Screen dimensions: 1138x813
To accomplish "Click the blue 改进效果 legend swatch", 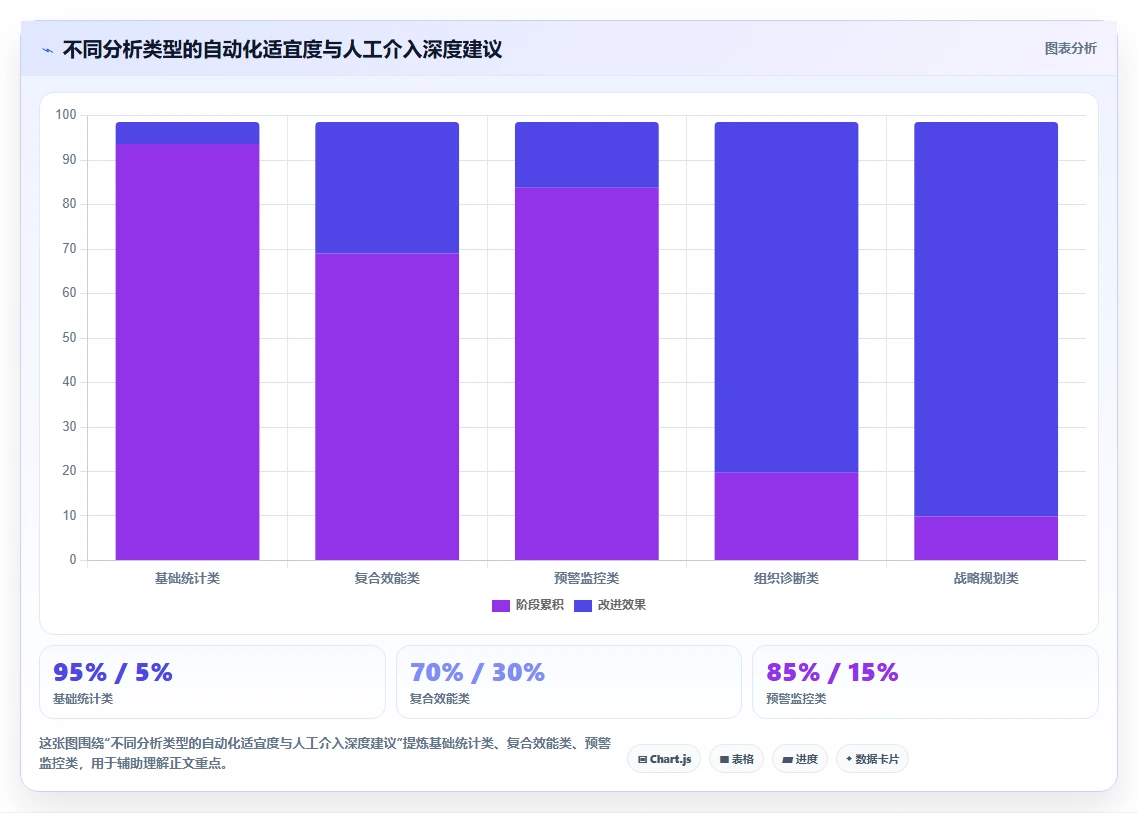I will pos(583,606).
